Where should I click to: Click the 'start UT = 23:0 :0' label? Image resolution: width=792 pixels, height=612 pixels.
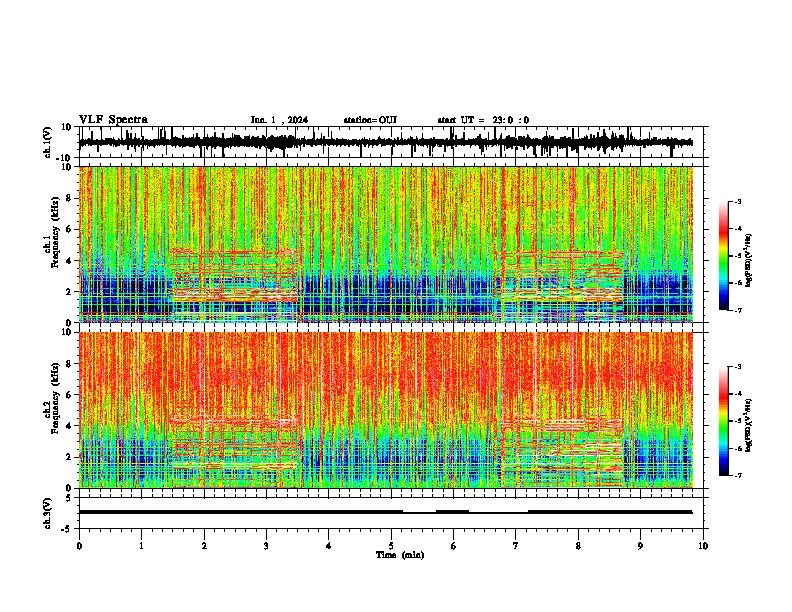pyautogui.click(x=483, y=120)
